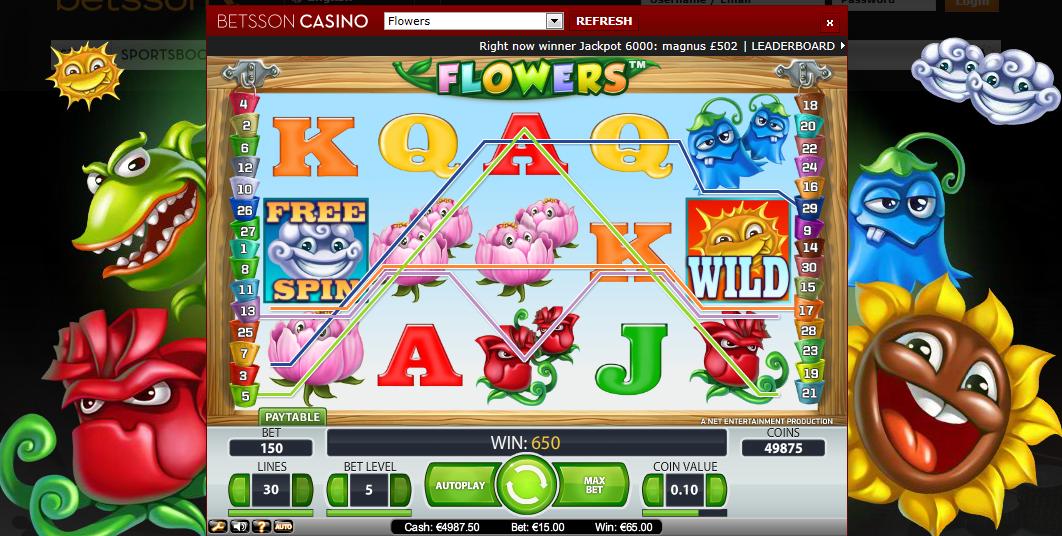Image resolution: width=1062 pixels, height=536 pixels.
Task: Click the MAX BET button
Action: 594,485
